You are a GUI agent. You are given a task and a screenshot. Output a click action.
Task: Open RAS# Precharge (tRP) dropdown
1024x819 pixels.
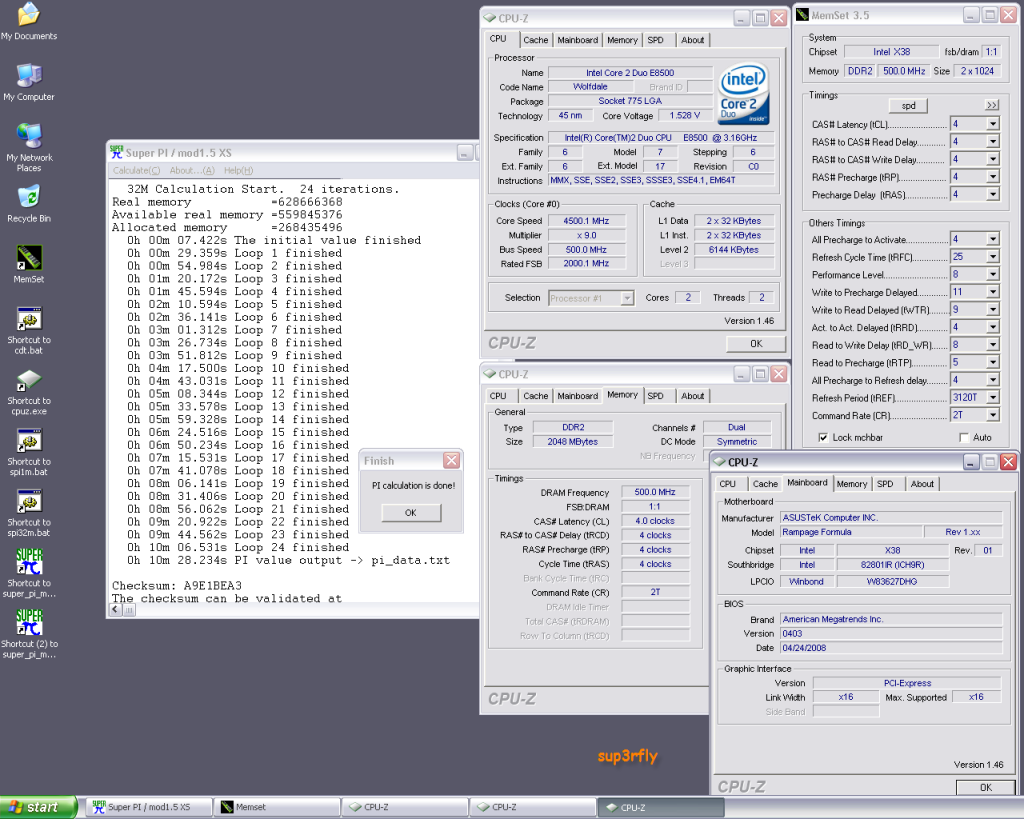pos(993,177)
